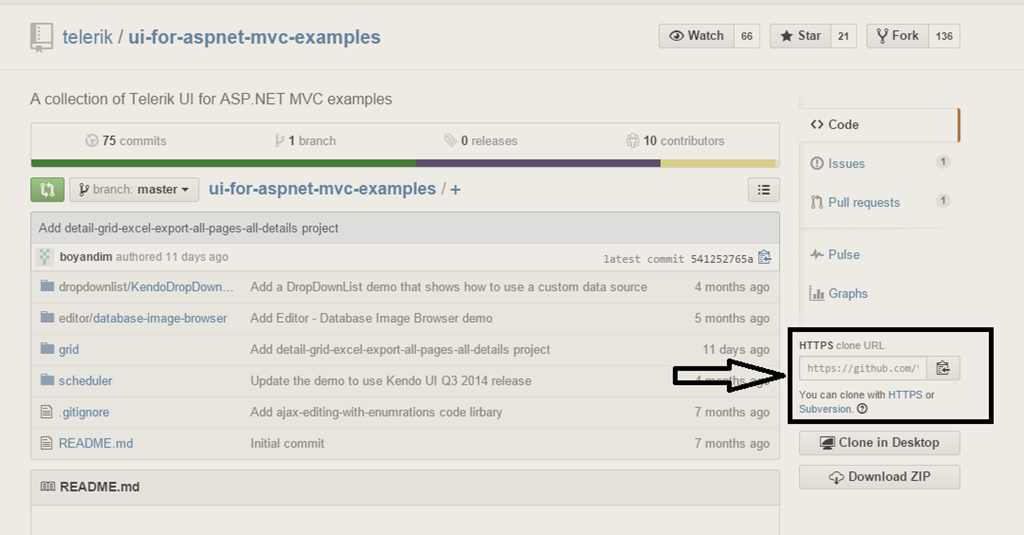The height and width of the screenshot is (535, 1024).
Task: Open the README.md file link
Action: [96, 444]
